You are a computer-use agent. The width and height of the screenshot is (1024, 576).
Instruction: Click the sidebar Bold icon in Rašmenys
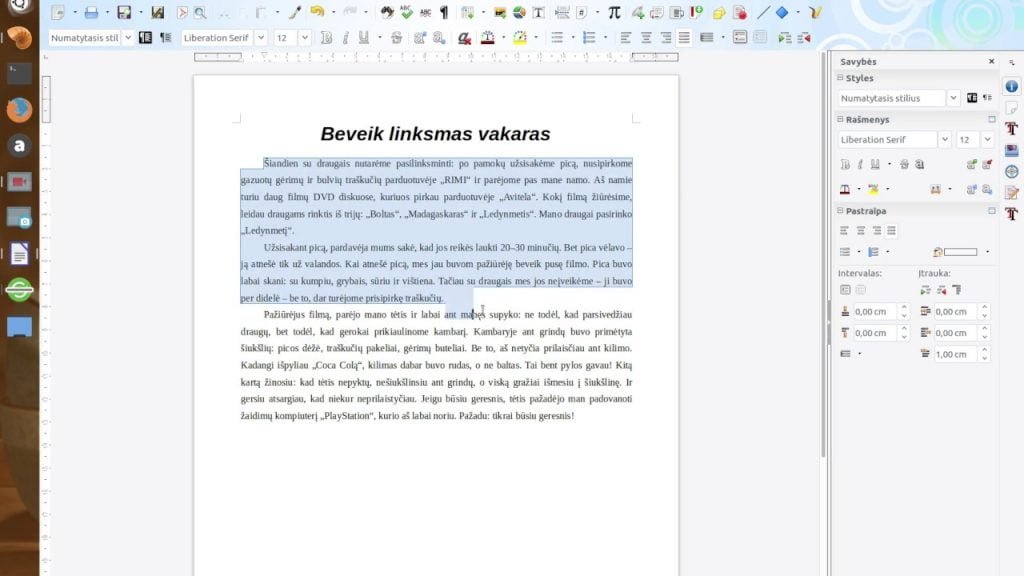pos(845,165)
